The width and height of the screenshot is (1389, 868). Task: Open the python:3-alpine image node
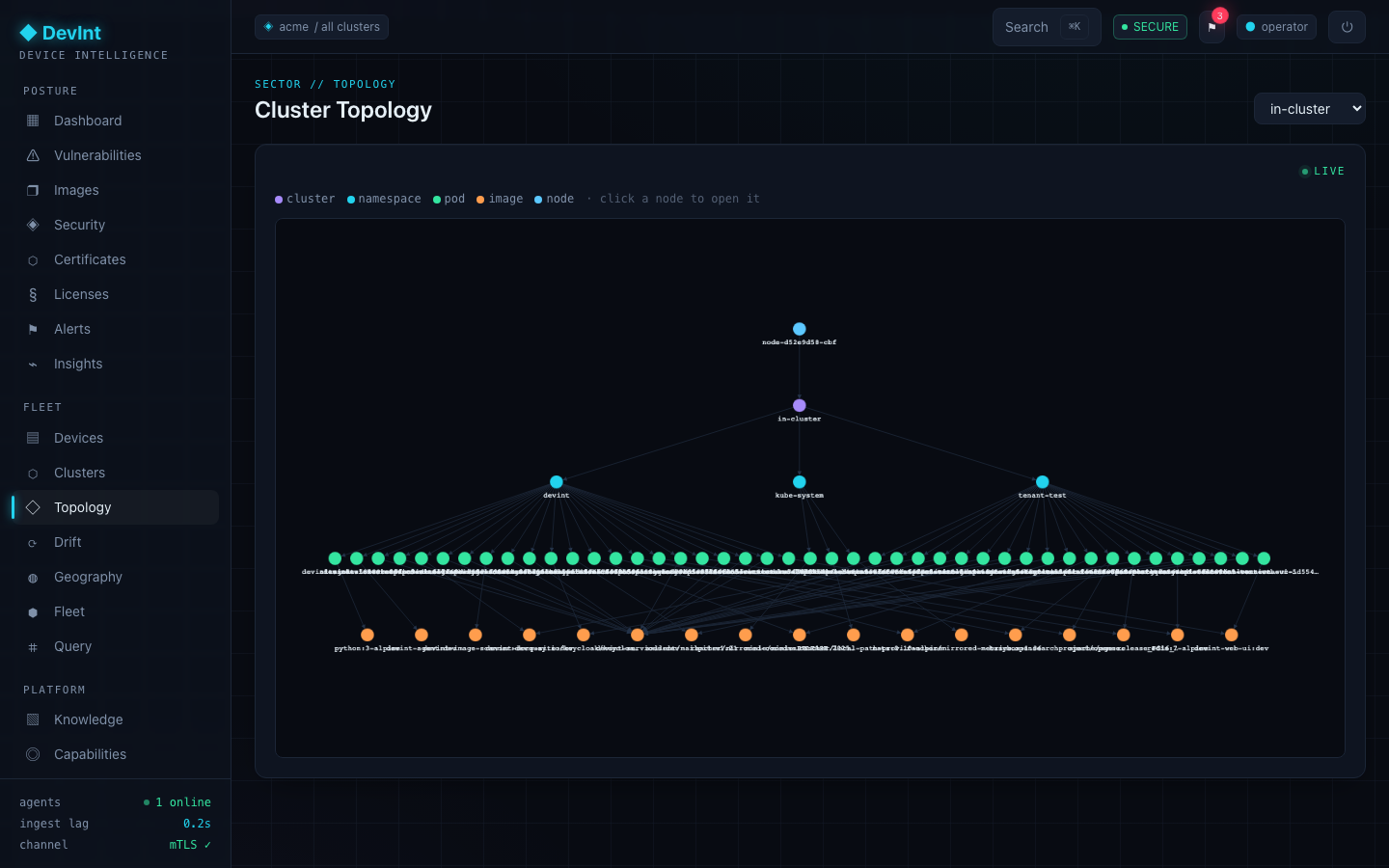pyautogui.click(x=368, y=635)
